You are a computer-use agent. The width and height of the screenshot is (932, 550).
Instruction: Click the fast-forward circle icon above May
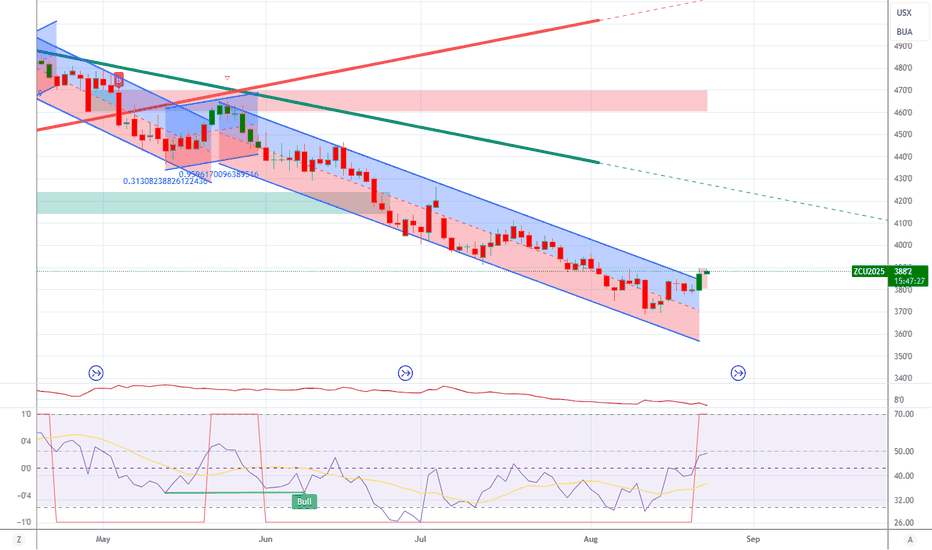[x=96, y=373]
